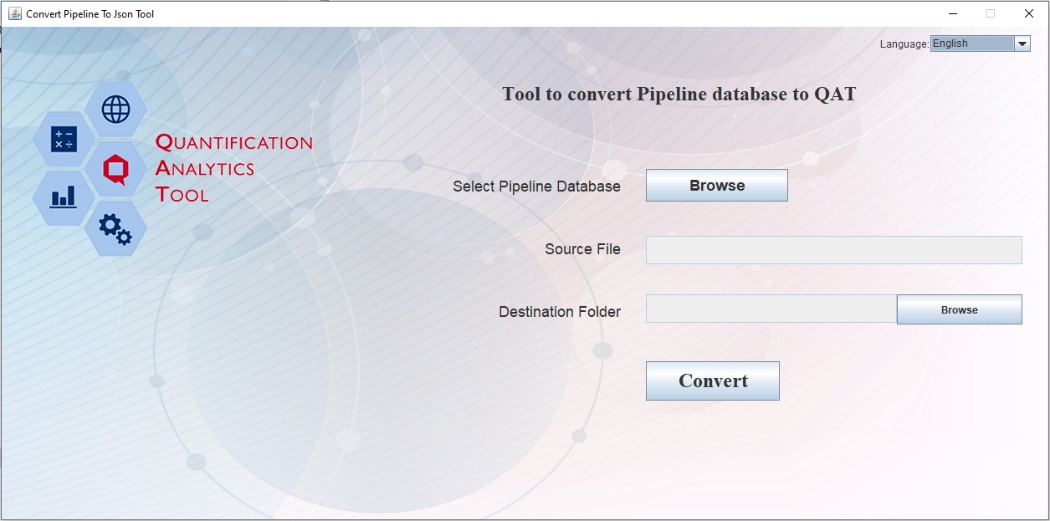Image resolution: width=1050 pixels, height=521 pixels.
Task: Click the gears hexagon icon
Action: point(116,228)
